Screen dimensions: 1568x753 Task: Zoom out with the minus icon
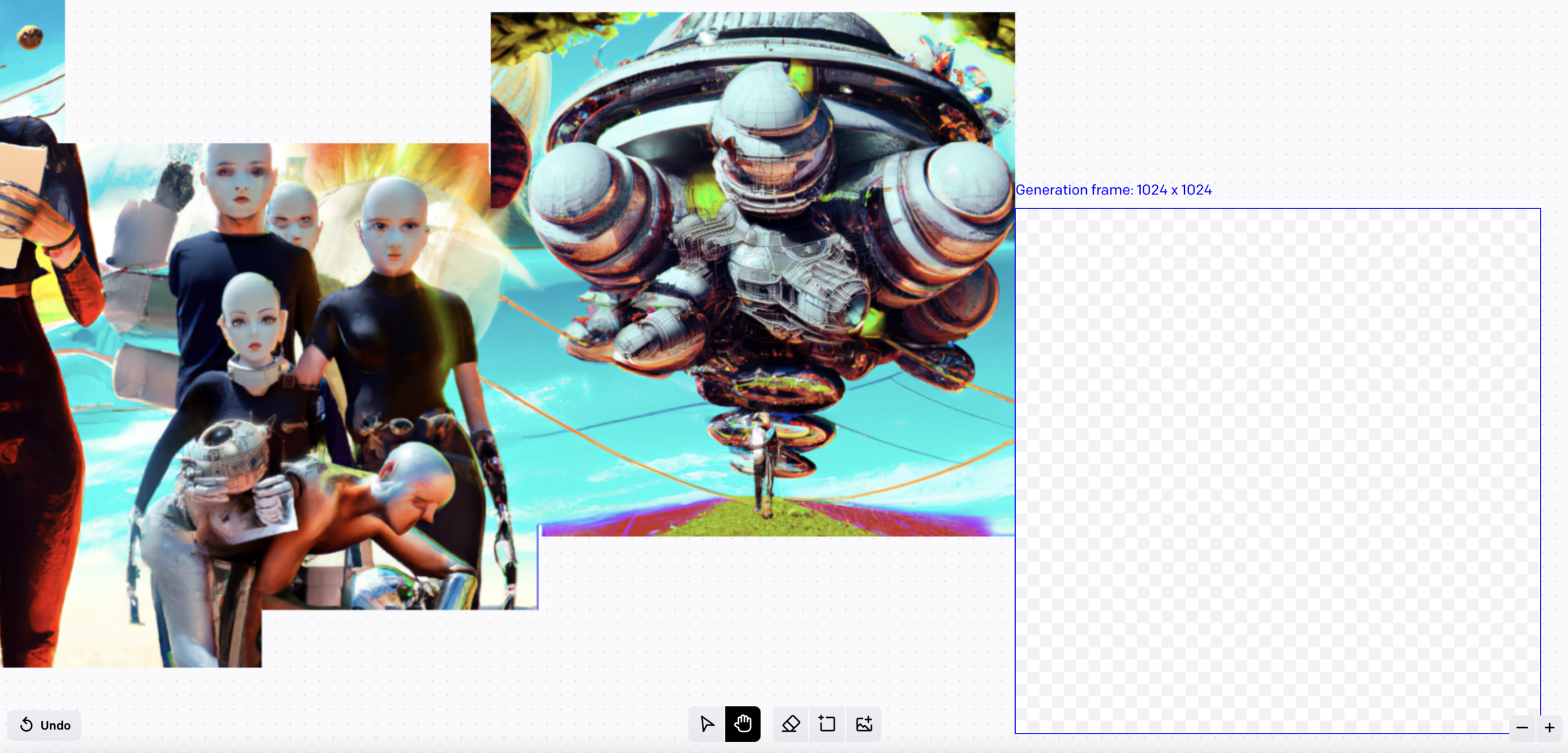1522,727
